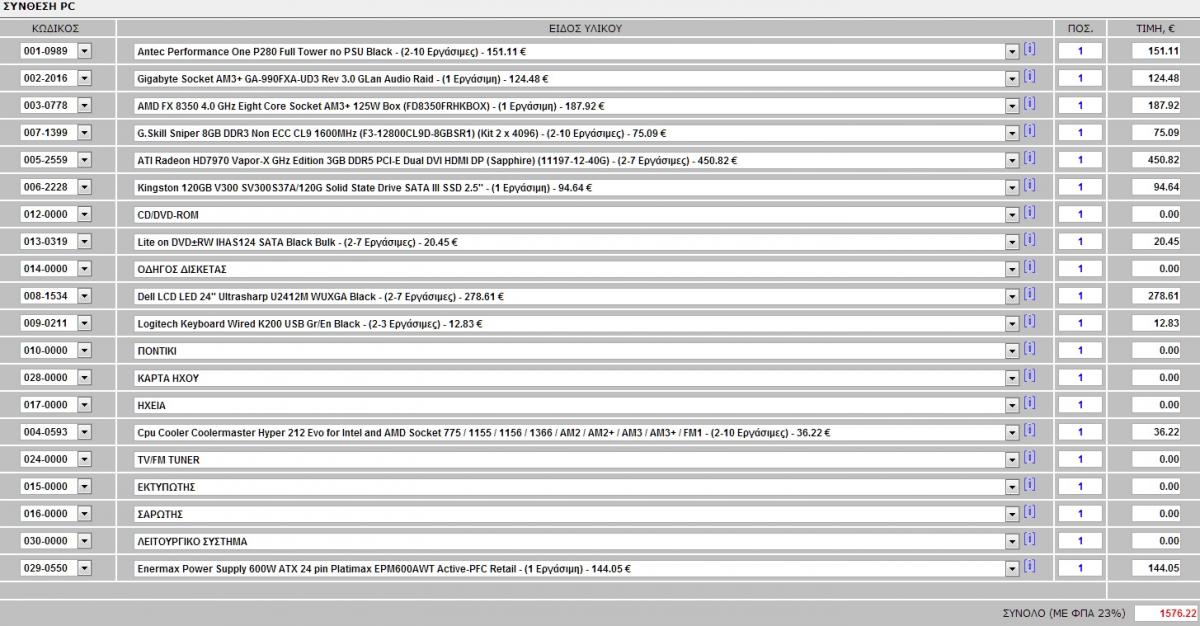Viewport: 1200px width, 626px height.
Task: Open info icon for Gigabyte GA-990FXA-UD3 motherboard
Action: 1029,75
